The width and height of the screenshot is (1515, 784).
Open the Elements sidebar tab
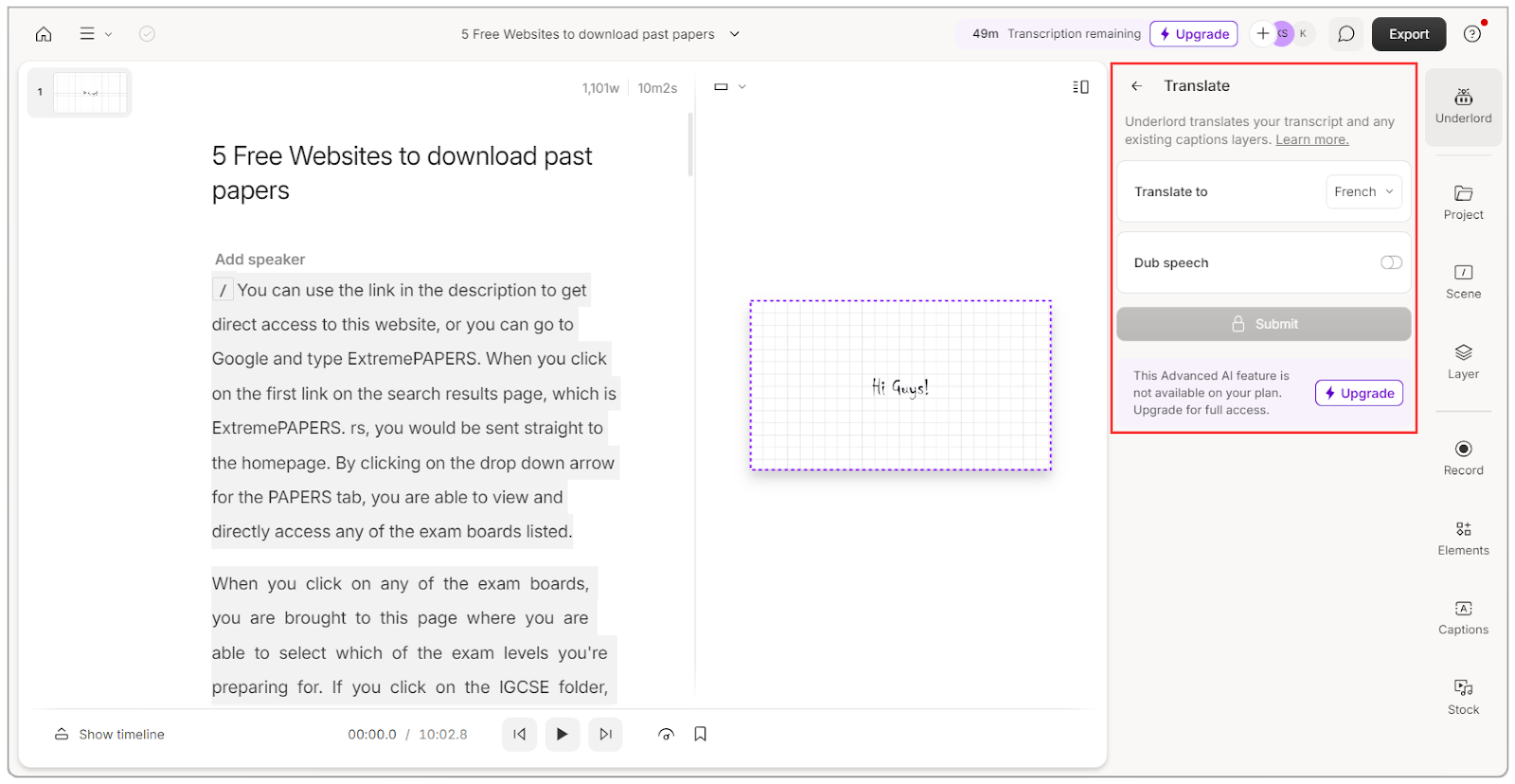pyautogui.click(x=1463, y=538)
